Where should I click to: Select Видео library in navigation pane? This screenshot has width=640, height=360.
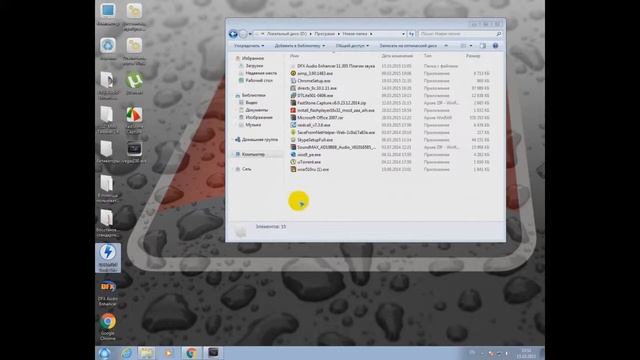[x=251, y=102]
